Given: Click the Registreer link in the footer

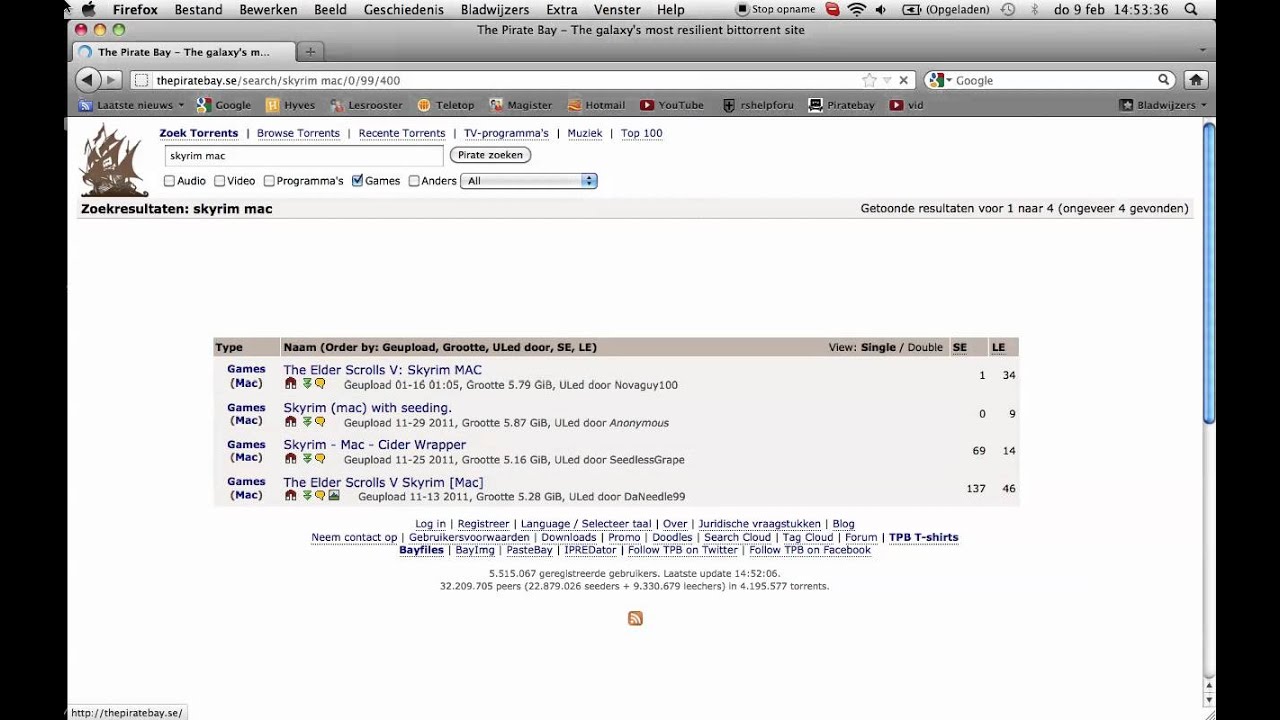Looking at the screenshot, I should [483, 524].
